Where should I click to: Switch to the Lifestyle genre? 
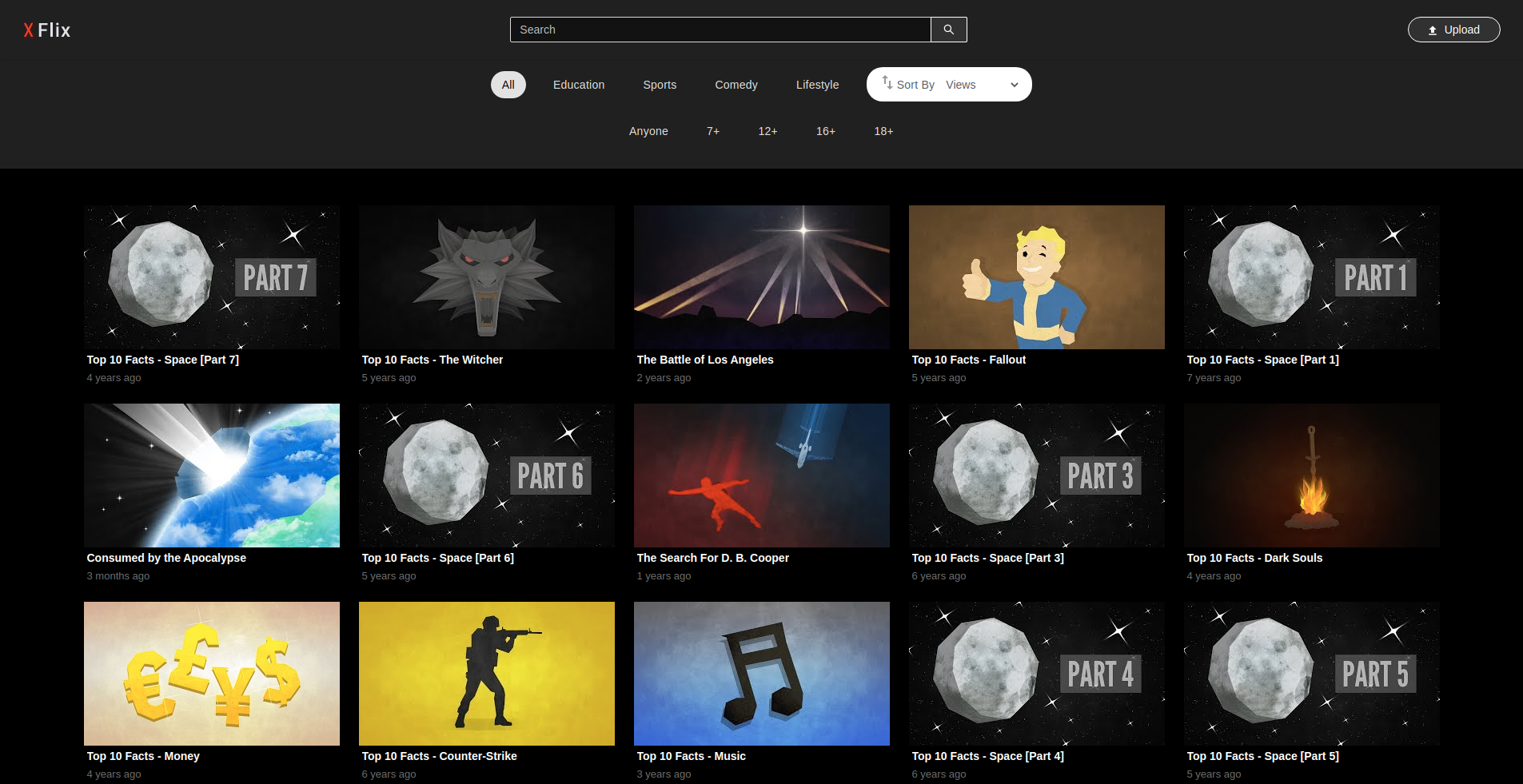[x=817, y=85]
